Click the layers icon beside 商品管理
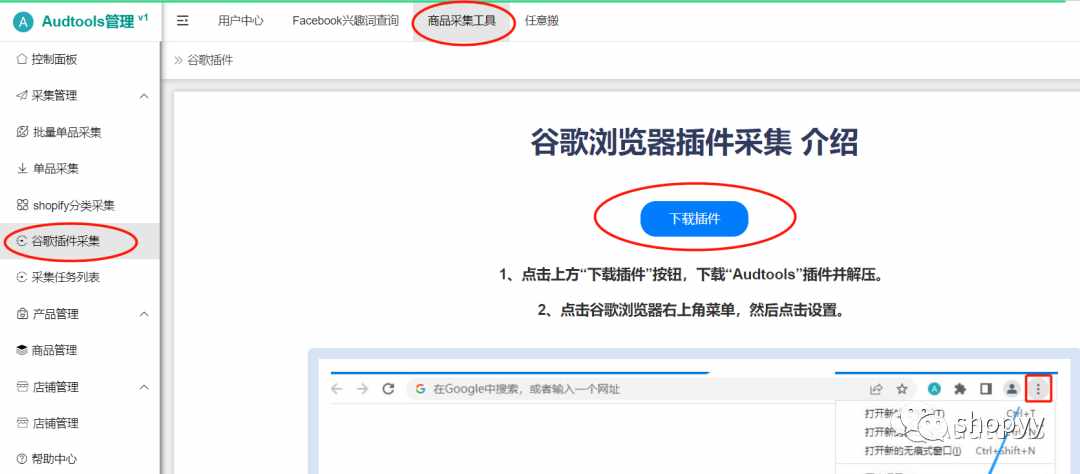This screenshot has width=1080, height=474. coord(22,350)
